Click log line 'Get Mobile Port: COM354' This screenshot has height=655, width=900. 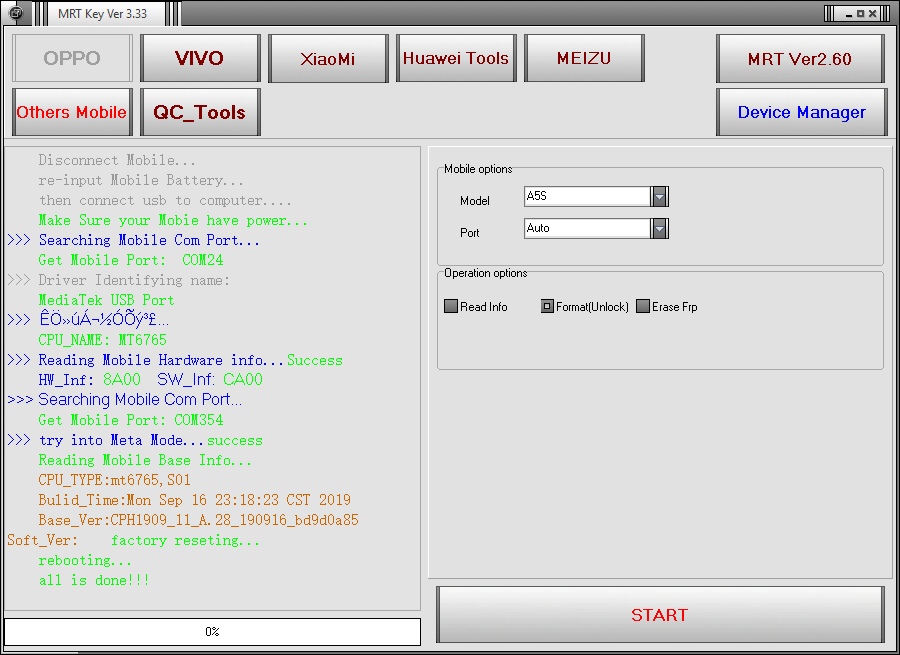tap(131, 420)
